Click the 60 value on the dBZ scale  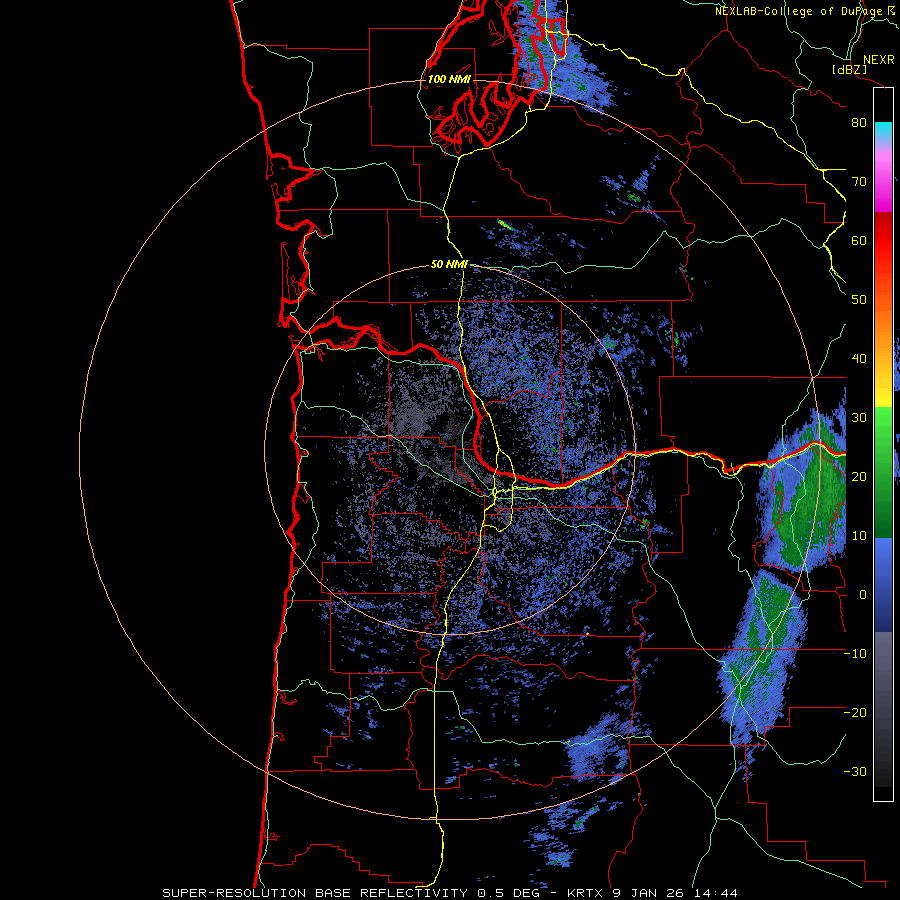tap(859, 240)
